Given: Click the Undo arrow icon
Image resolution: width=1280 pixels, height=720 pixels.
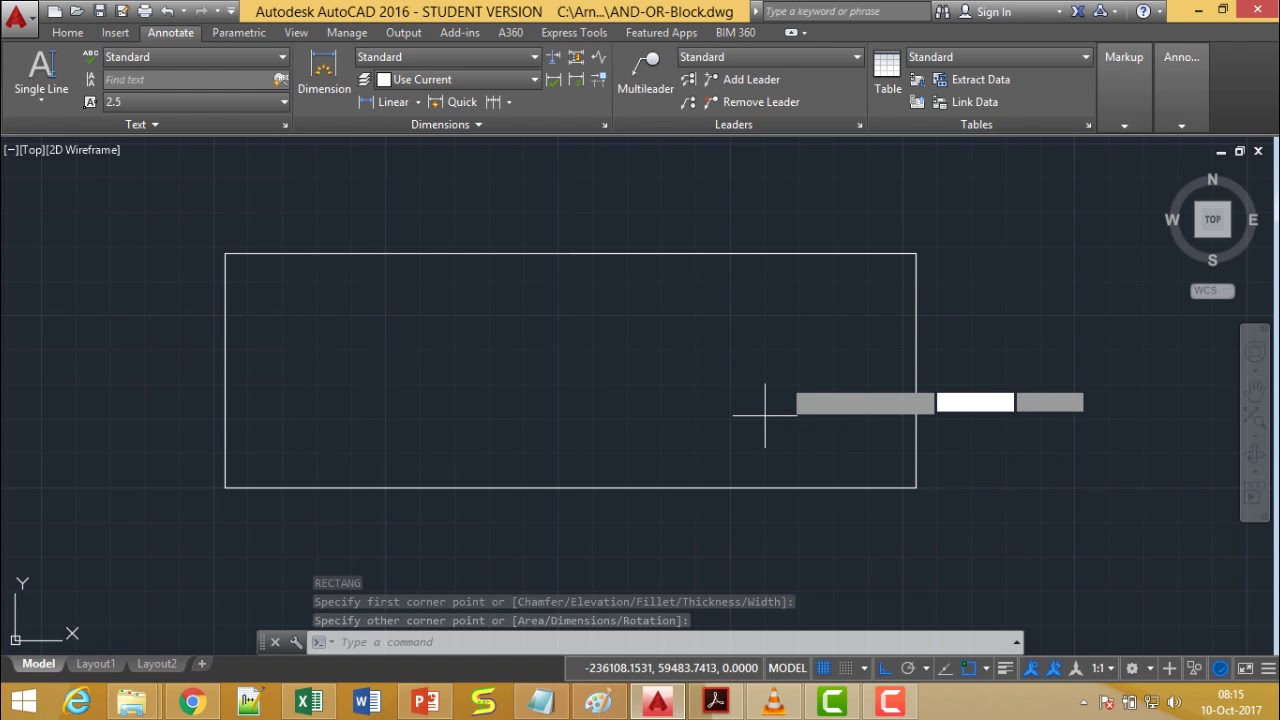Looking at the screenshot, I should click(167, 11).
